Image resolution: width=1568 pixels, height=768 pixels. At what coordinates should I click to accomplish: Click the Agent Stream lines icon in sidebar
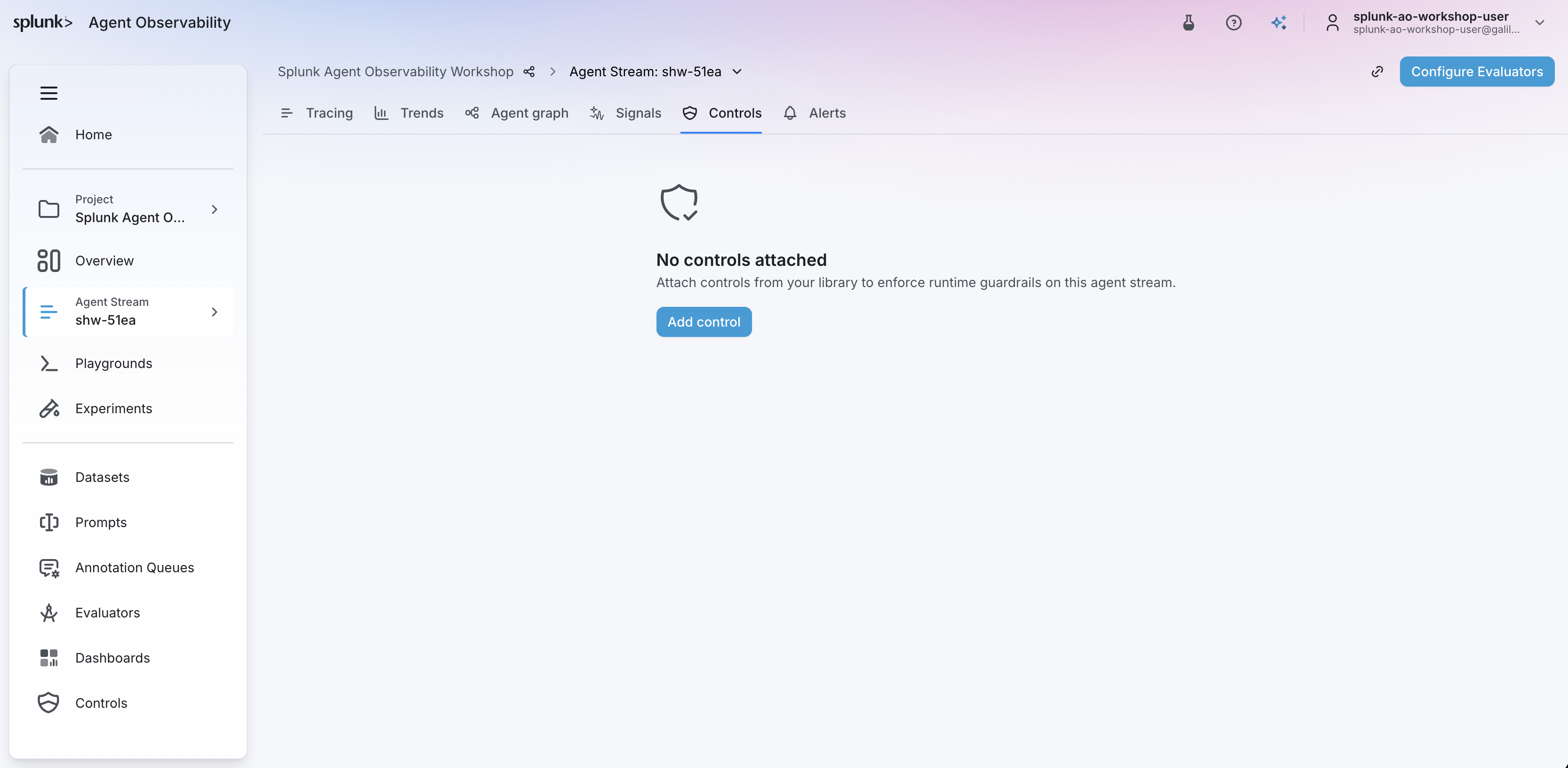[48, 312]
